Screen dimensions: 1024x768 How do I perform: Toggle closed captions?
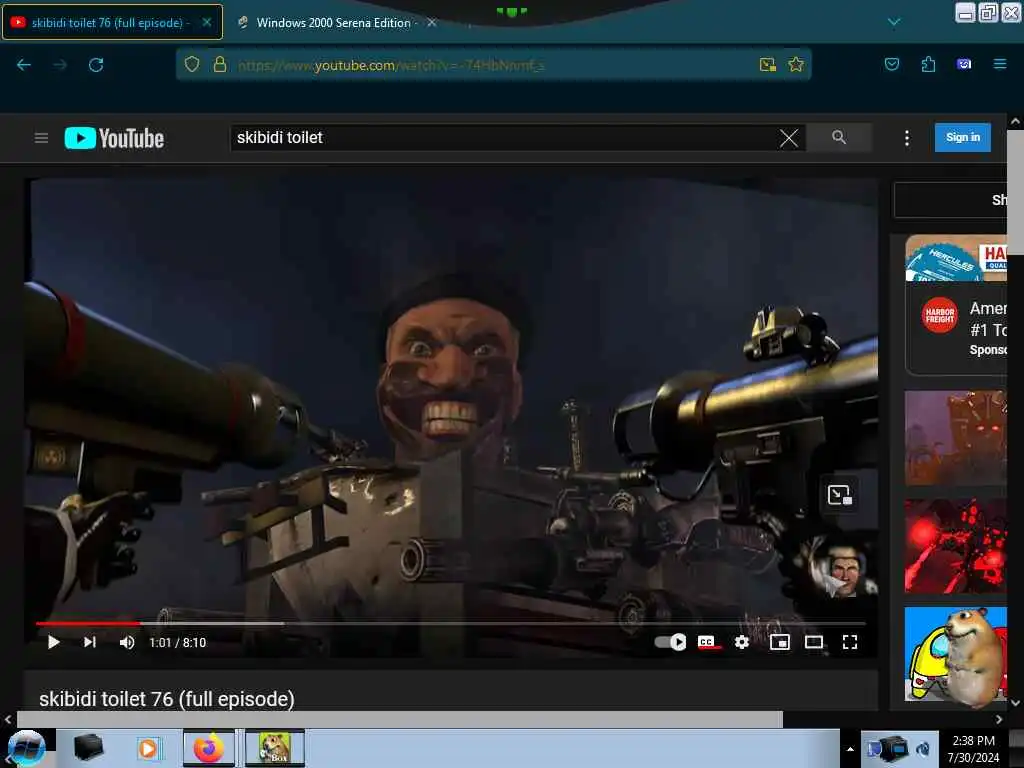coord(706,642)
